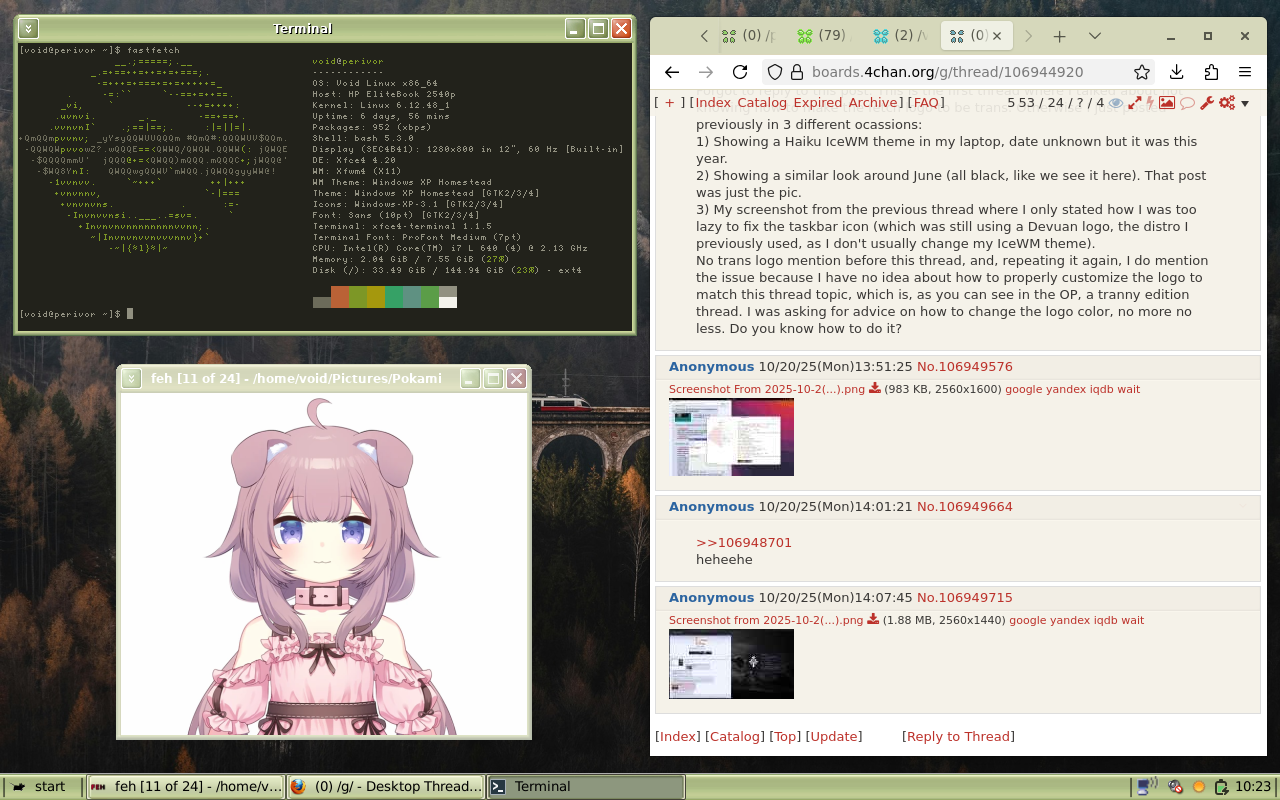This screenshot has height=800, width=1280.
Task: Follow the quote link >>106948701
Action: click(744, 543)
